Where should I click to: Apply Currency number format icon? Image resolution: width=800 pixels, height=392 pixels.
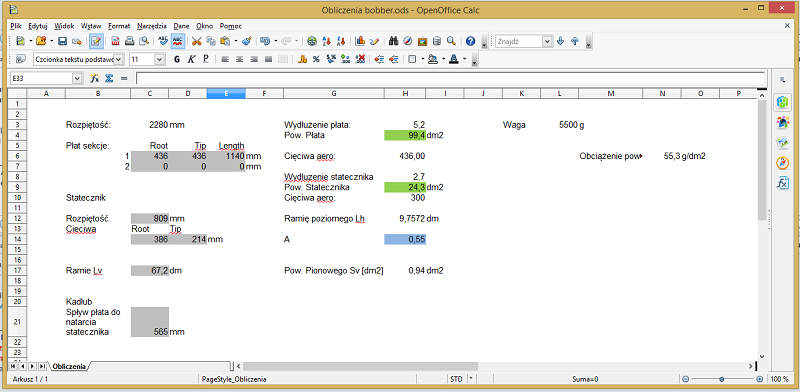click(302, 59)
